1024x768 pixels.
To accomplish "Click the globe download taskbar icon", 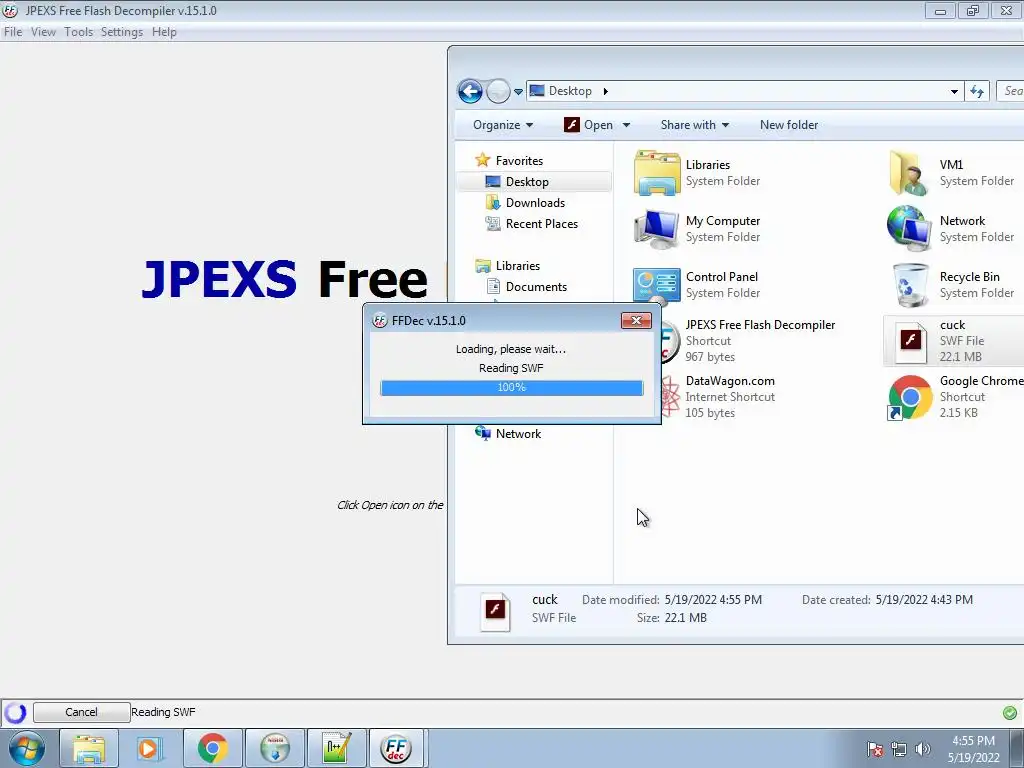I will (275, 748).
